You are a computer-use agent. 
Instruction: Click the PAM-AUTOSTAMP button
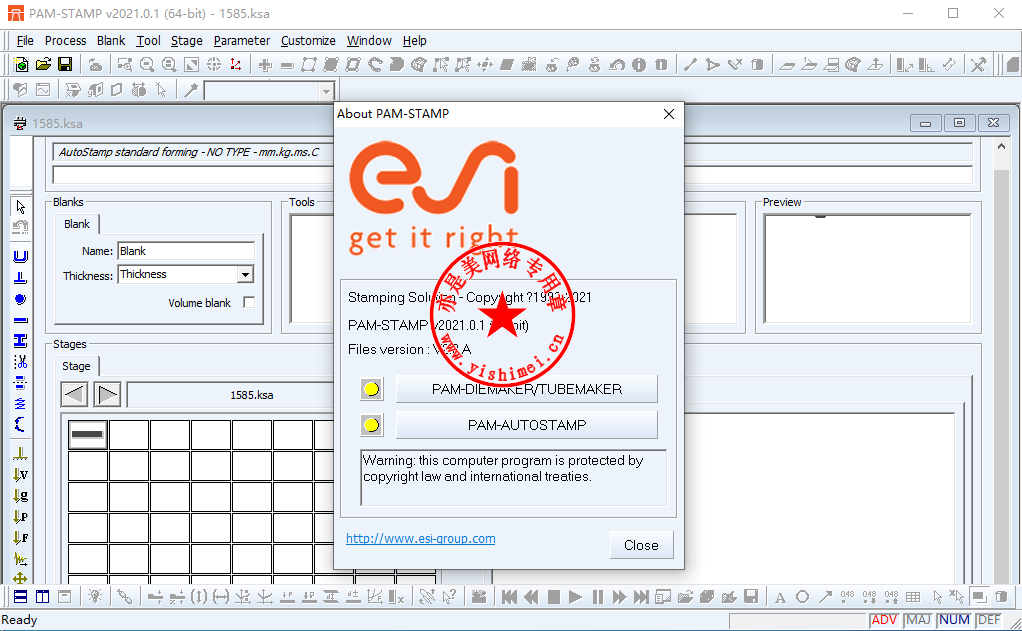click(527, 425)
